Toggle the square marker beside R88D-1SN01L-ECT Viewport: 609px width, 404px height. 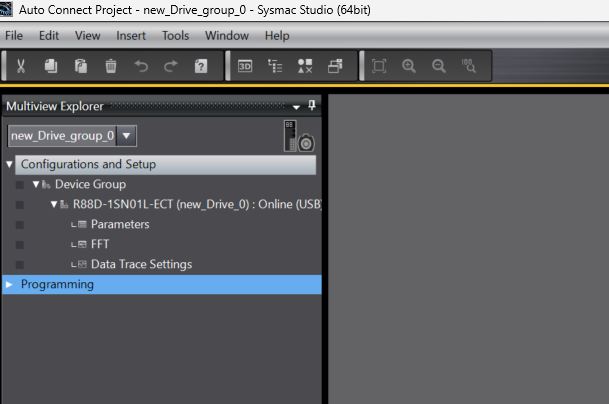(x=19, y=205)
